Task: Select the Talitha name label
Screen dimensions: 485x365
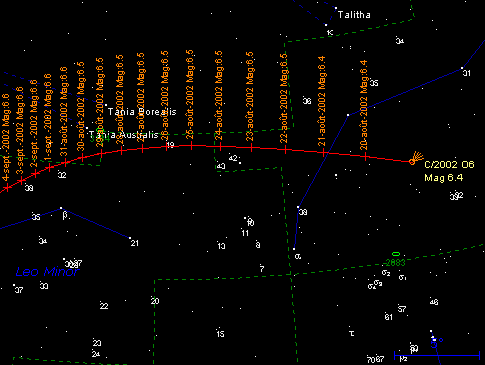Action: pos(354,15)
